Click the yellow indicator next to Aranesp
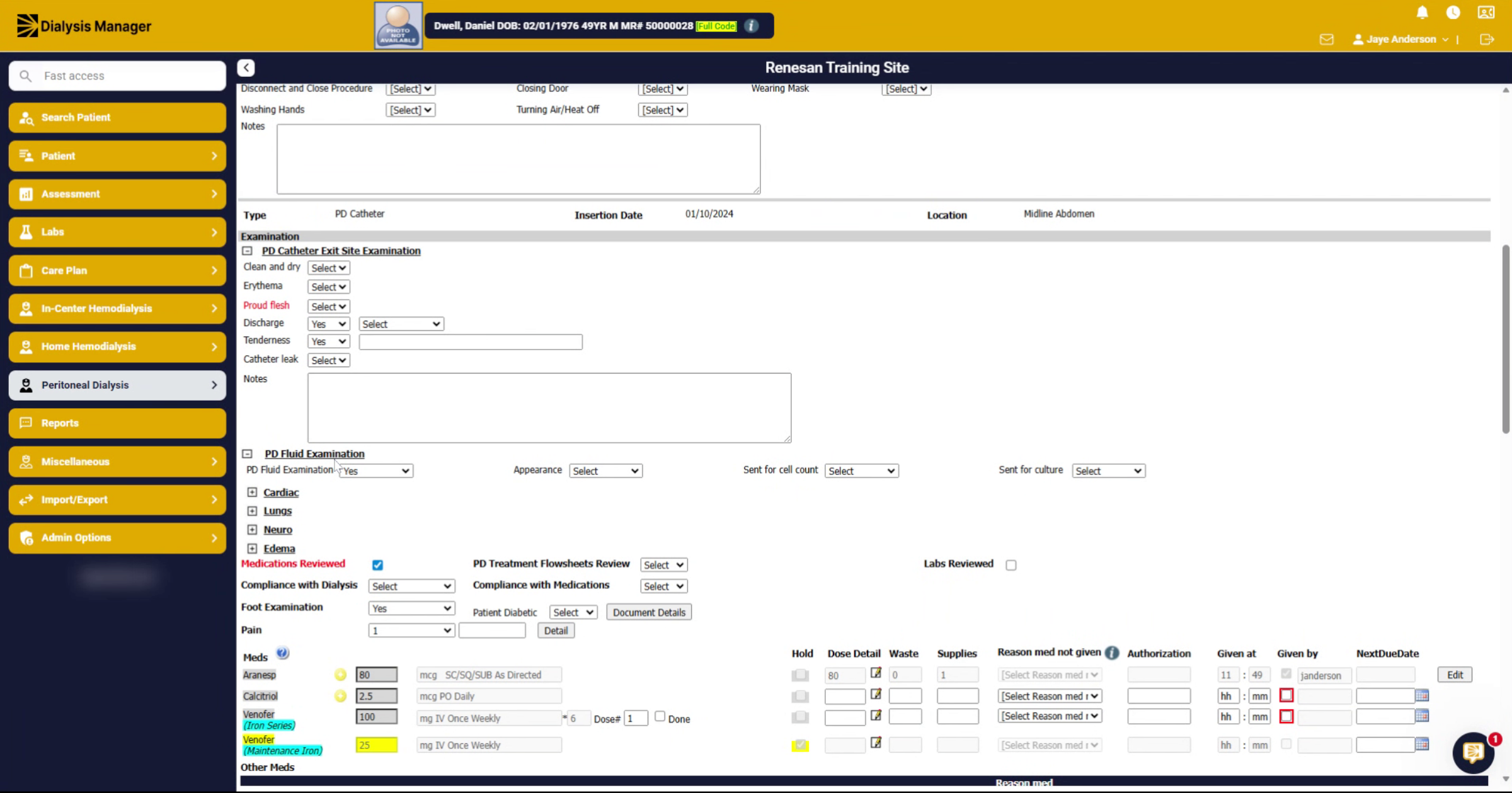Screen dimensions: 1512x793 coord(340,675)
